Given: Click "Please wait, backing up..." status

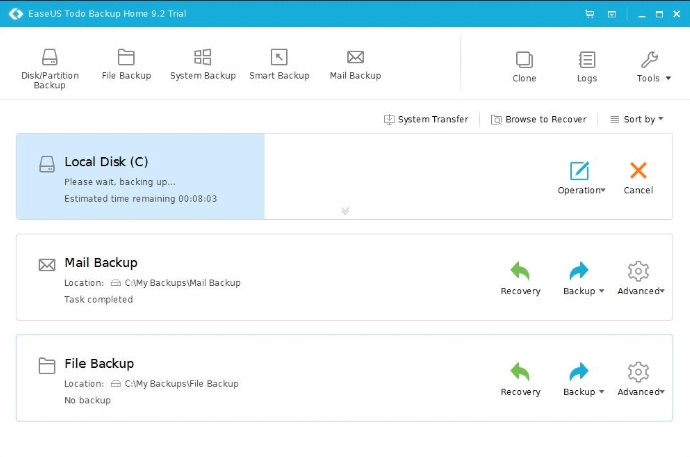Looking at the screenshot, I should click(x=120, y=182).
